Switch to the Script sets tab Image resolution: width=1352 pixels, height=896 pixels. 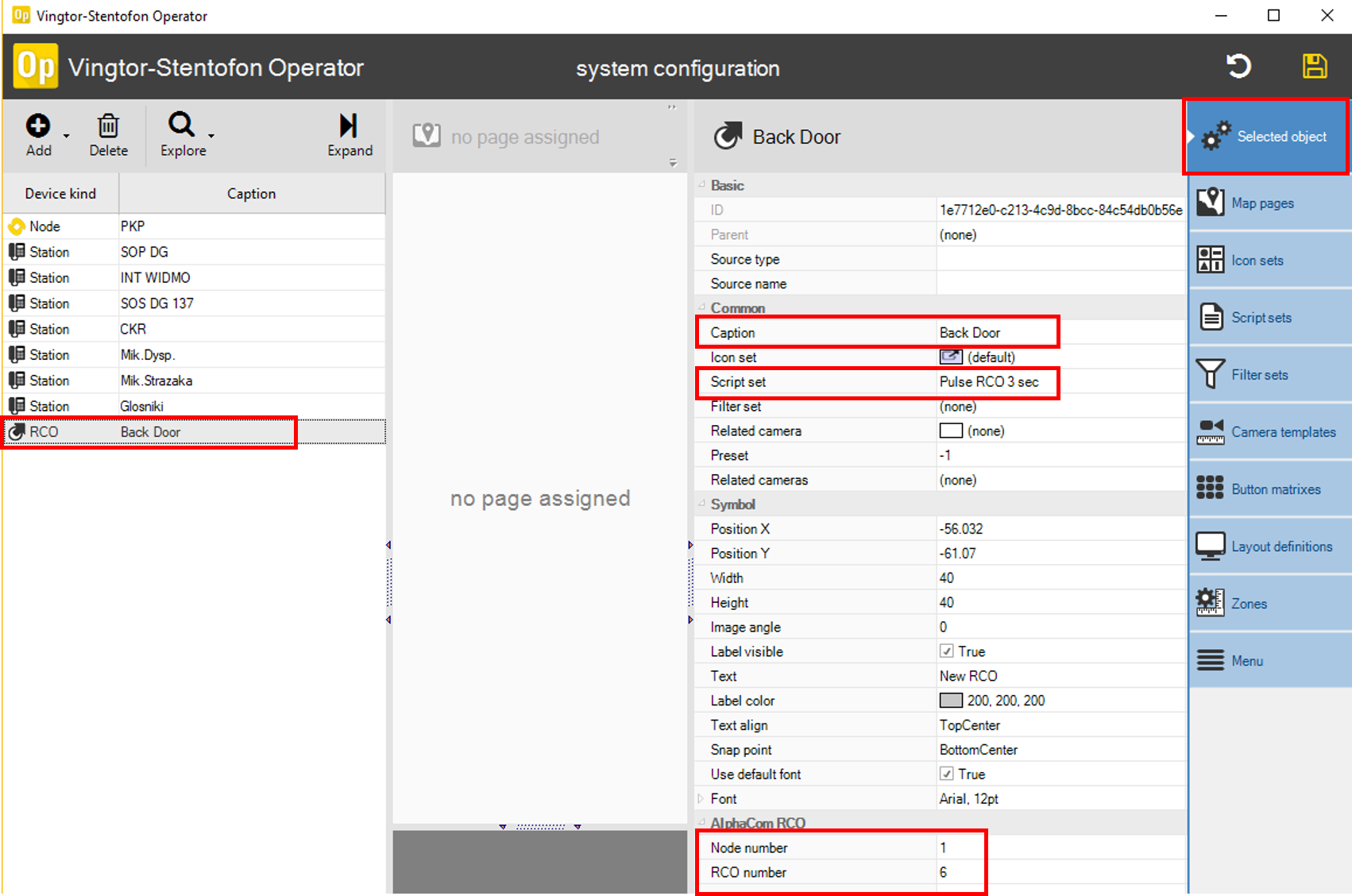click(1269, 318)
